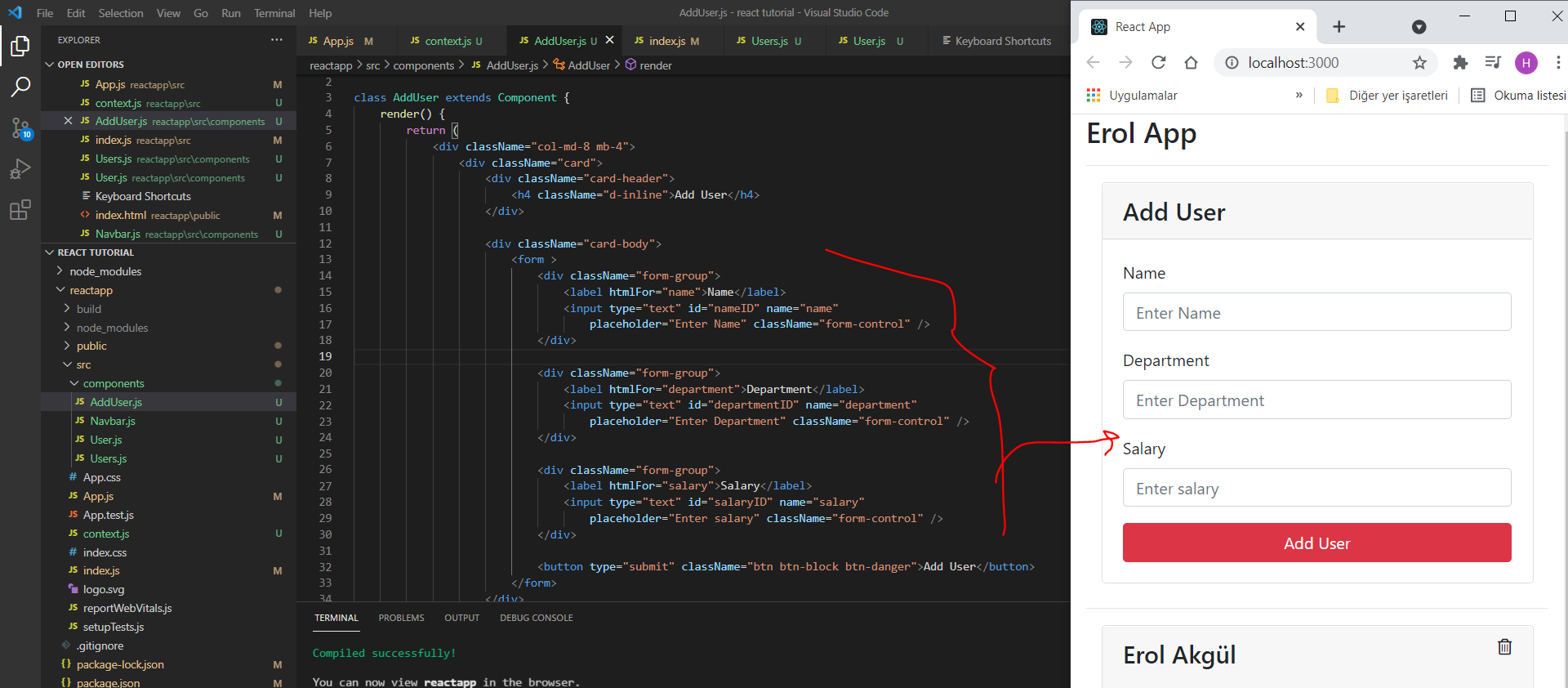1568x688 pixels.
Task: Open Navbar.js in the file explorer
Action: [113, 421]
